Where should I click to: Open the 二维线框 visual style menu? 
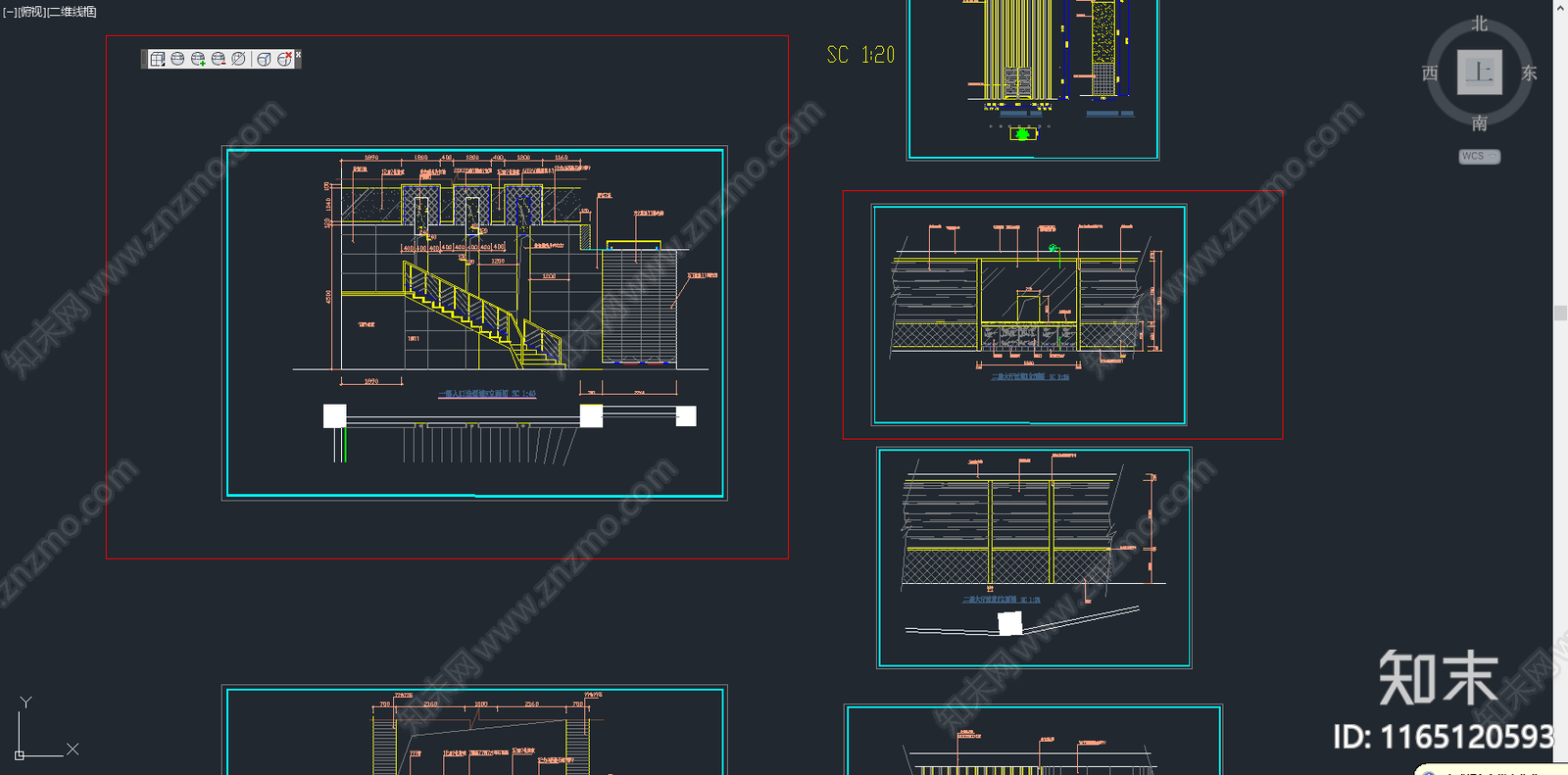point(73,12)
